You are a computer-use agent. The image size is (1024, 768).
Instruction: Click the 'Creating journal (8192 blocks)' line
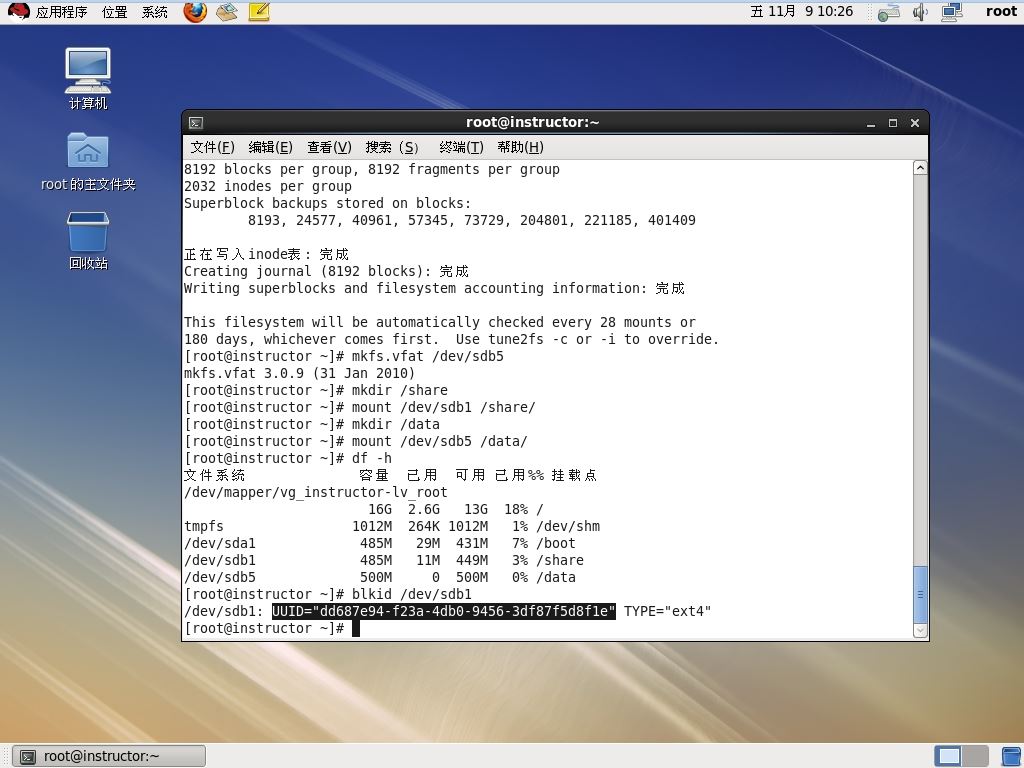(326, 272)
